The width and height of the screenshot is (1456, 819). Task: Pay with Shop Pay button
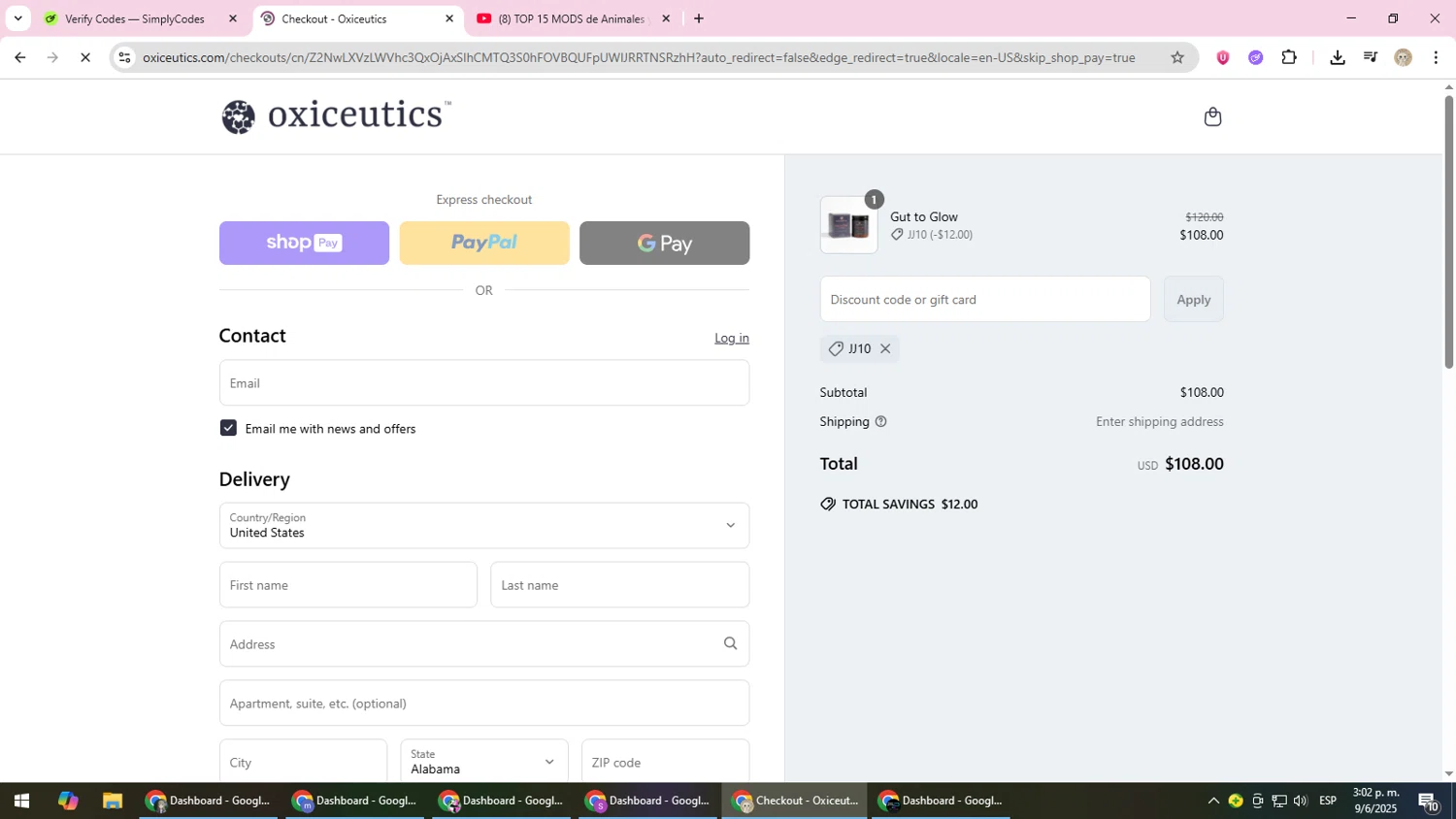pyautogui.click(x=304, y=243)
